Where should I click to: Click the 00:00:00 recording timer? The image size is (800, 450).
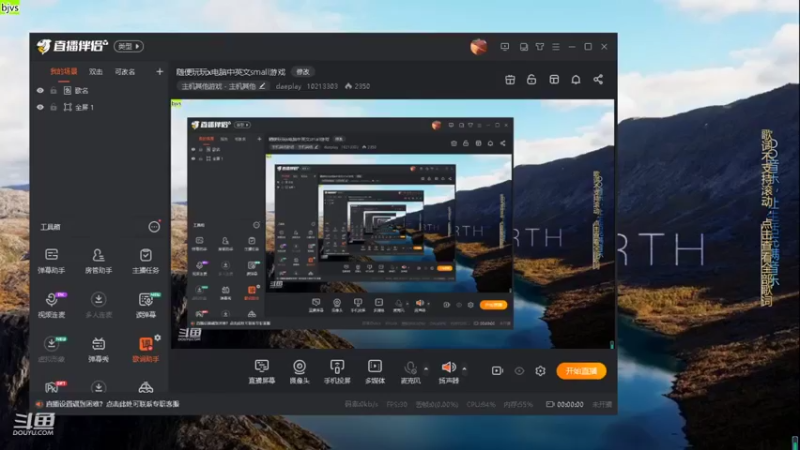click(x=565, y=404)
